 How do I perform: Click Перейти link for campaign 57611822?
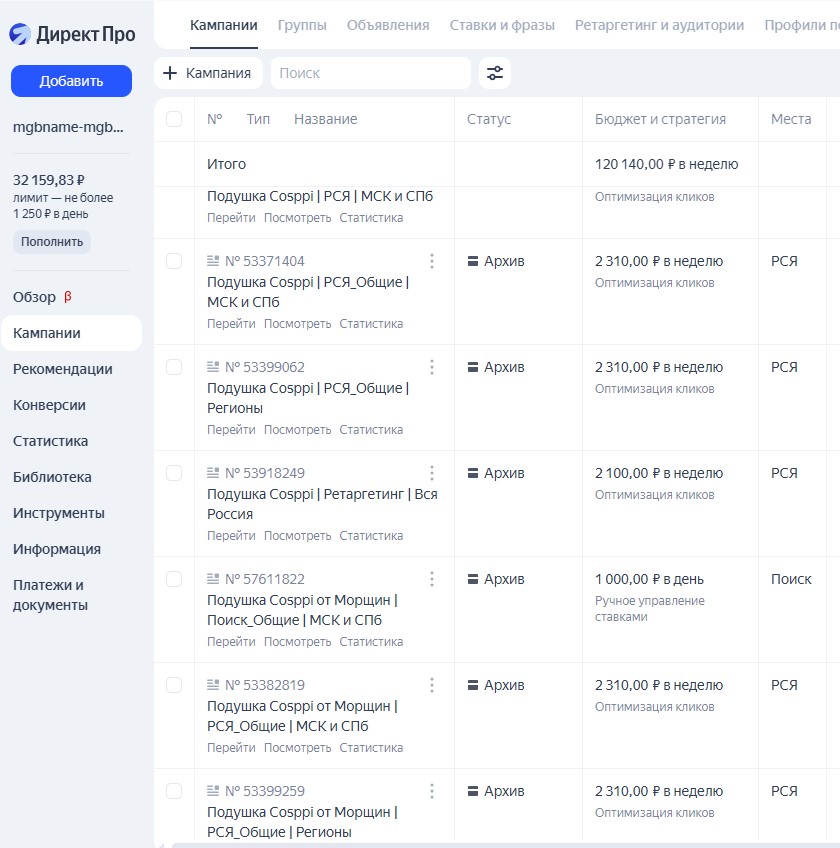click(231, 642)
